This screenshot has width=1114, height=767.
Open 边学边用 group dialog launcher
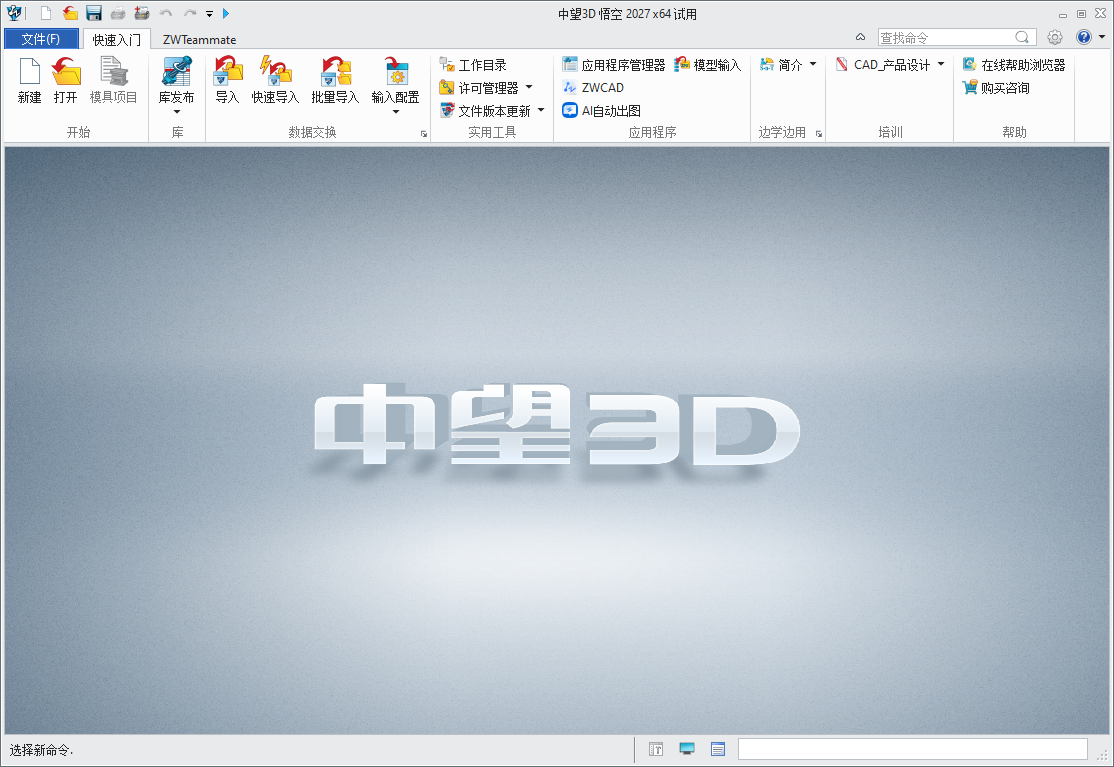818,134
